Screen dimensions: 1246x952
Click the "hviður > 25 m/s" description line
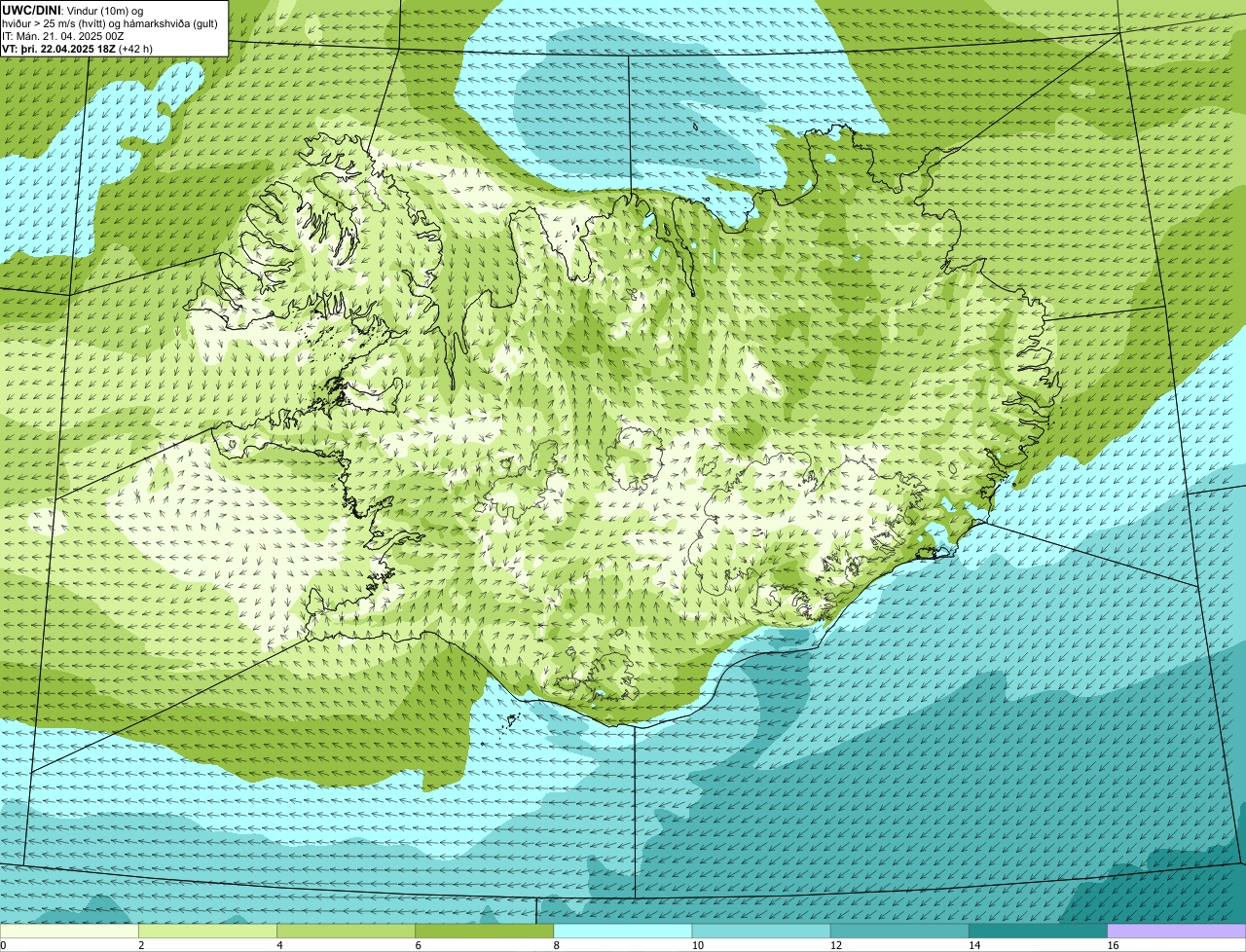(110, 23)
